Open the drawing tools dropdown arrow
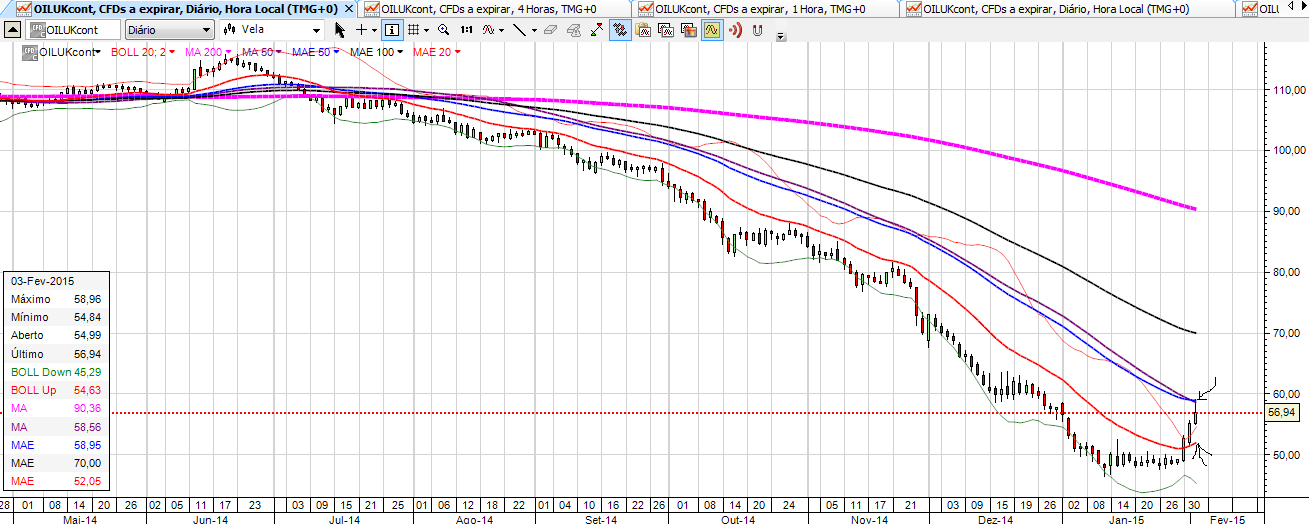This screenshot has width=1309, height=524. tap(534, 30)
